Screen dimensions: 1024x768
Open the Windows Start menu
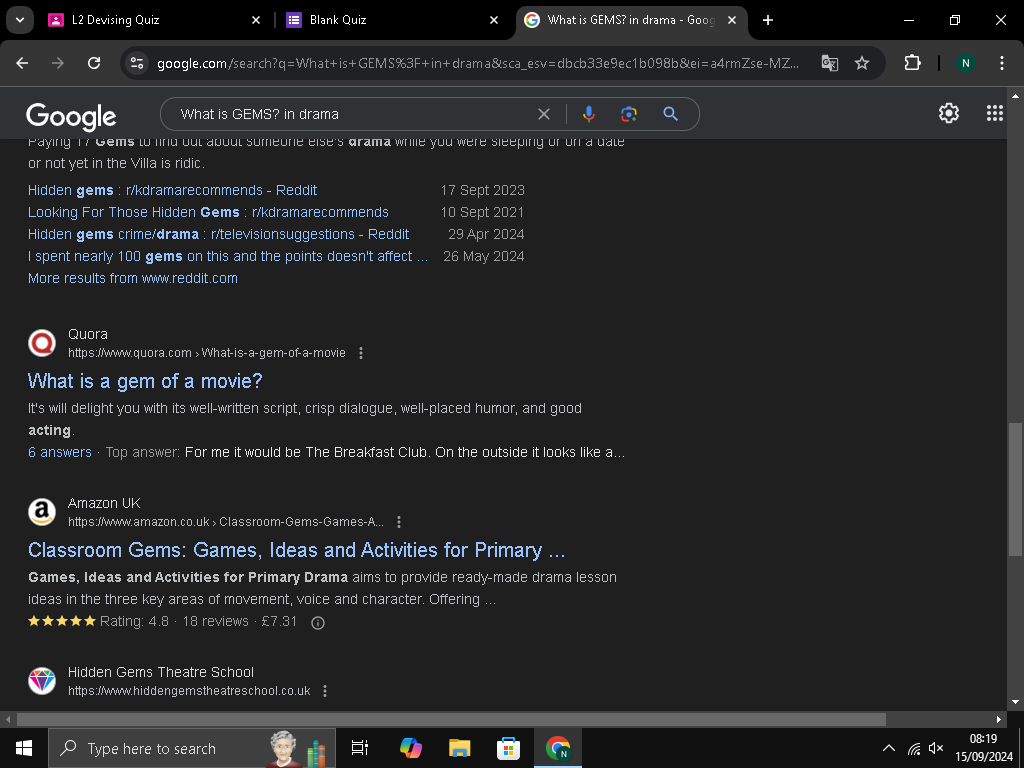click(x=24, y=748)
